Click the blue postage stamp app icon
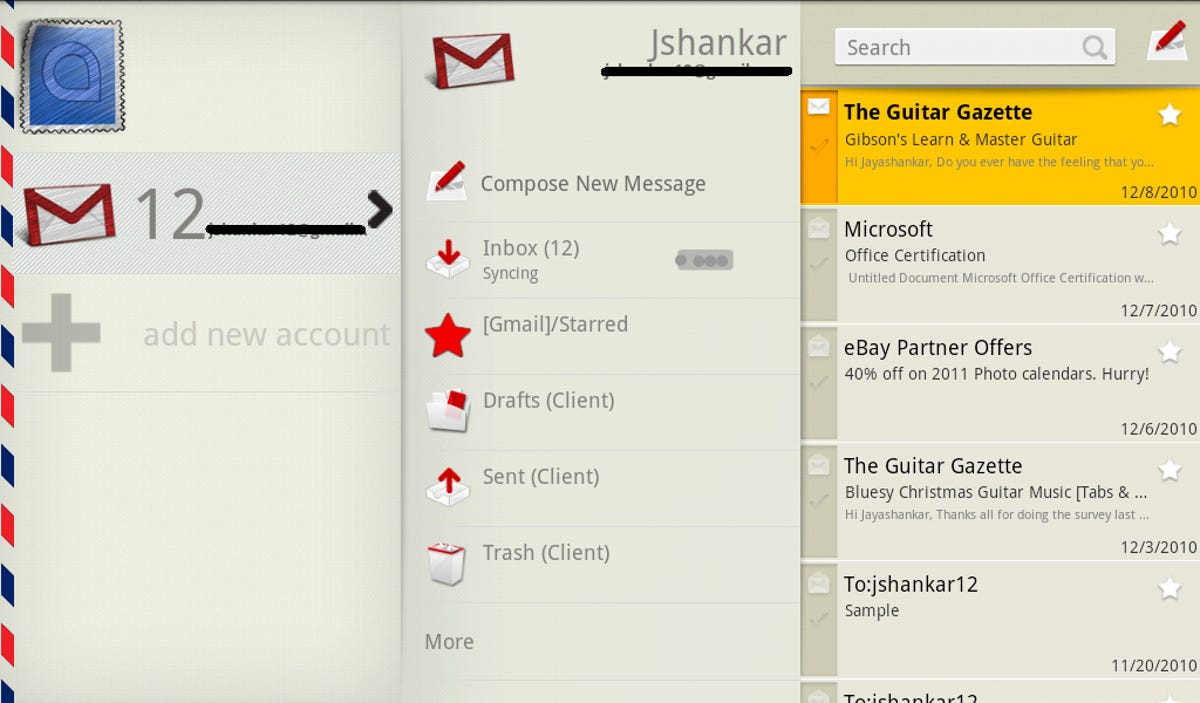Viewport: 1200px width, 703px height. click(72, 77)
